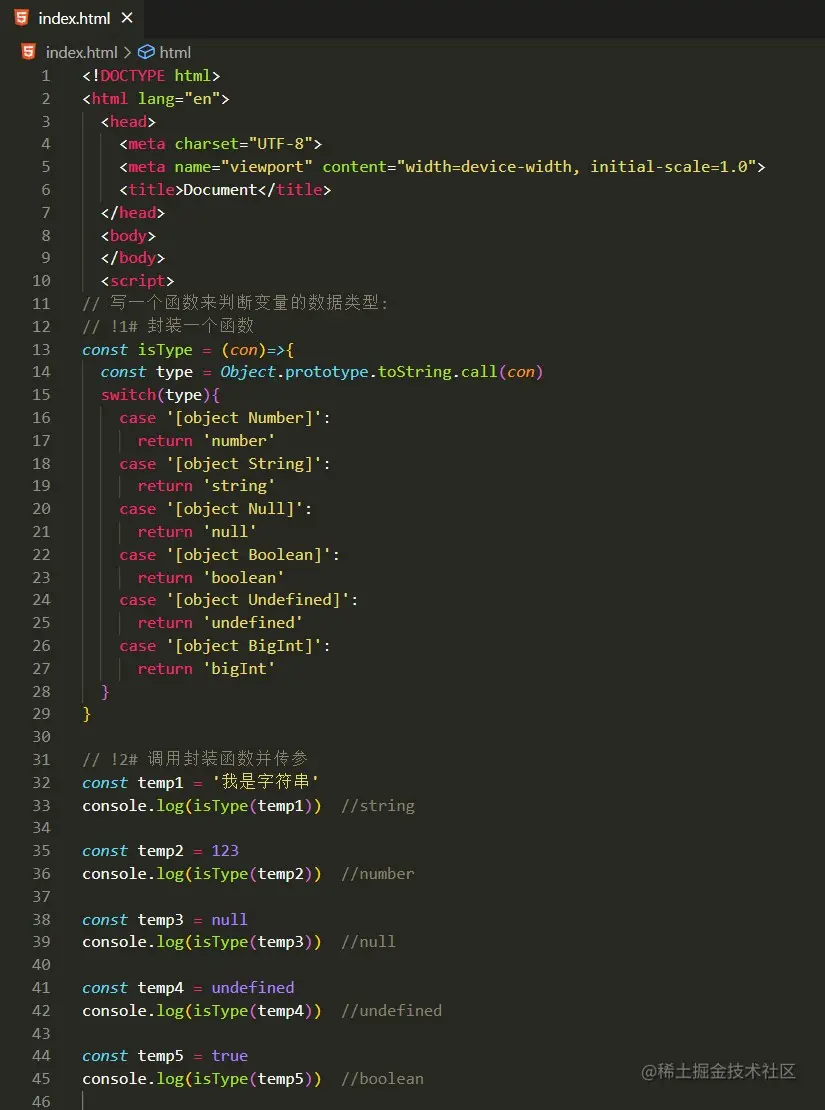Click the return 'undefined' string on line 25
825x1110 pixels.
pos(253,623)
